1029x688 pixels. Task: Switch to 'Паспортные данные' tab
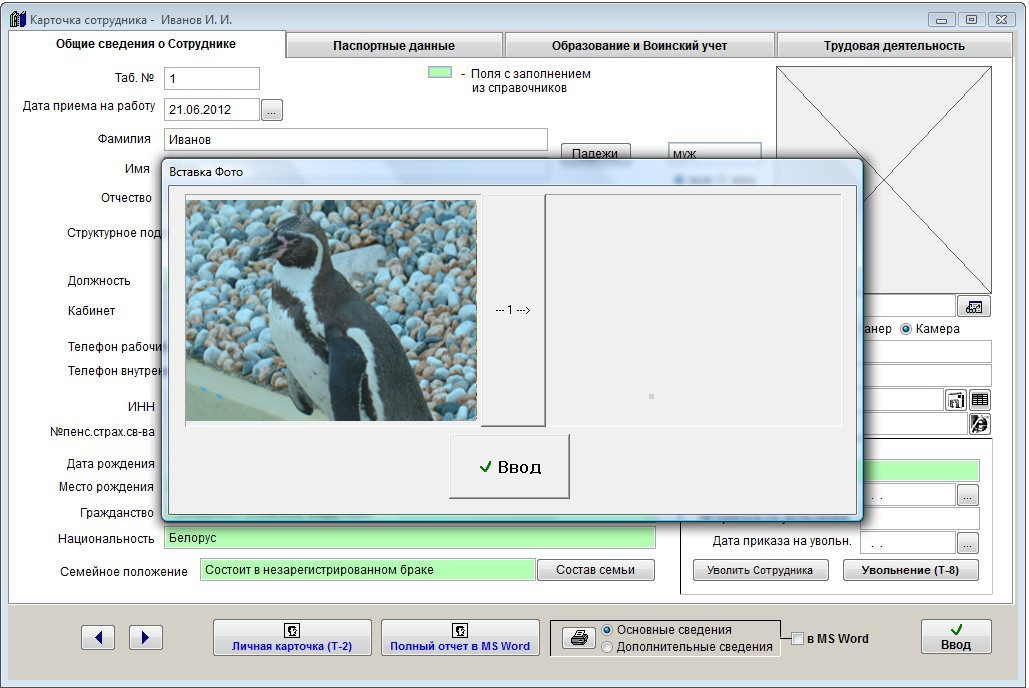pos(394,45)
